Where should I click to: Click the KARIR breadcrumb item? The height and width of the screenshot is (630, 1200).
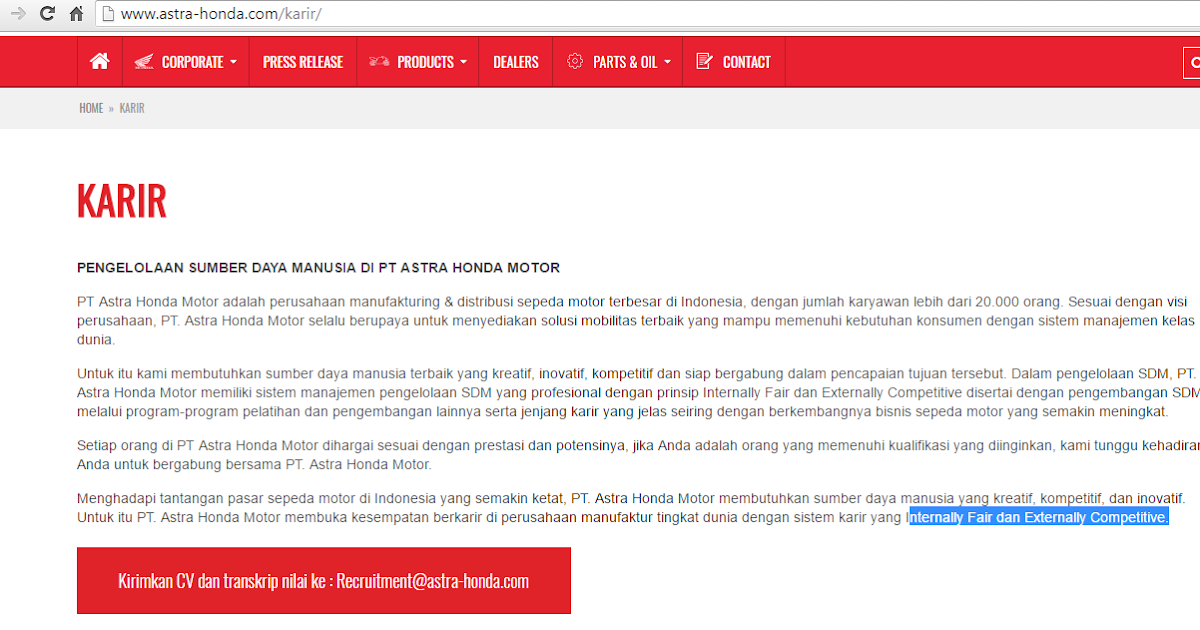point(132,108)
